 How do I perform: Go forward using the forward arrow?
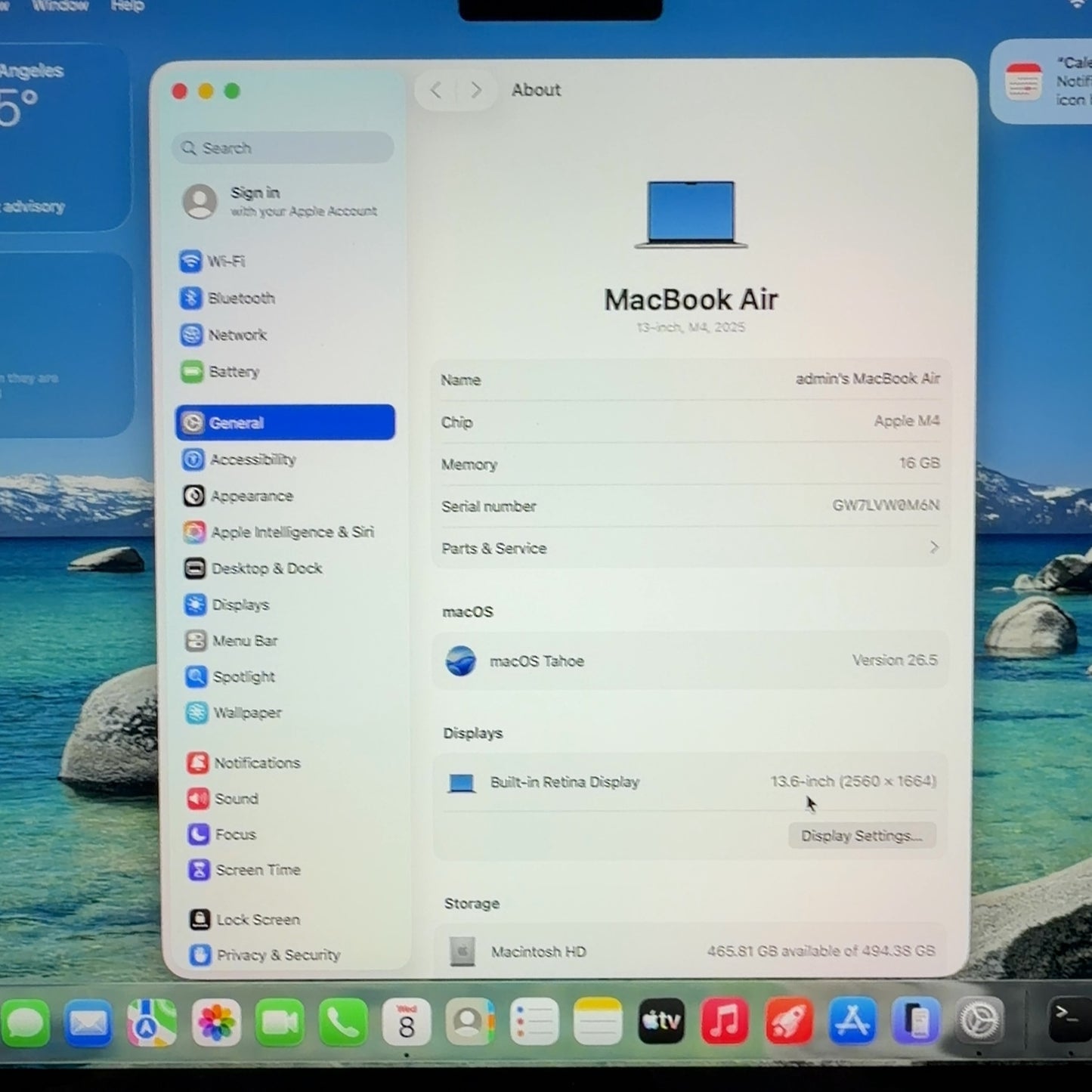(475, 91)
